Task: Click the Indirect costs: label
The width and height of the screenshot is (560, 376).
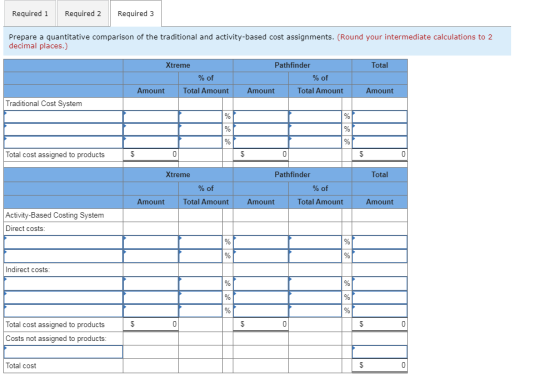Action: 28,270
